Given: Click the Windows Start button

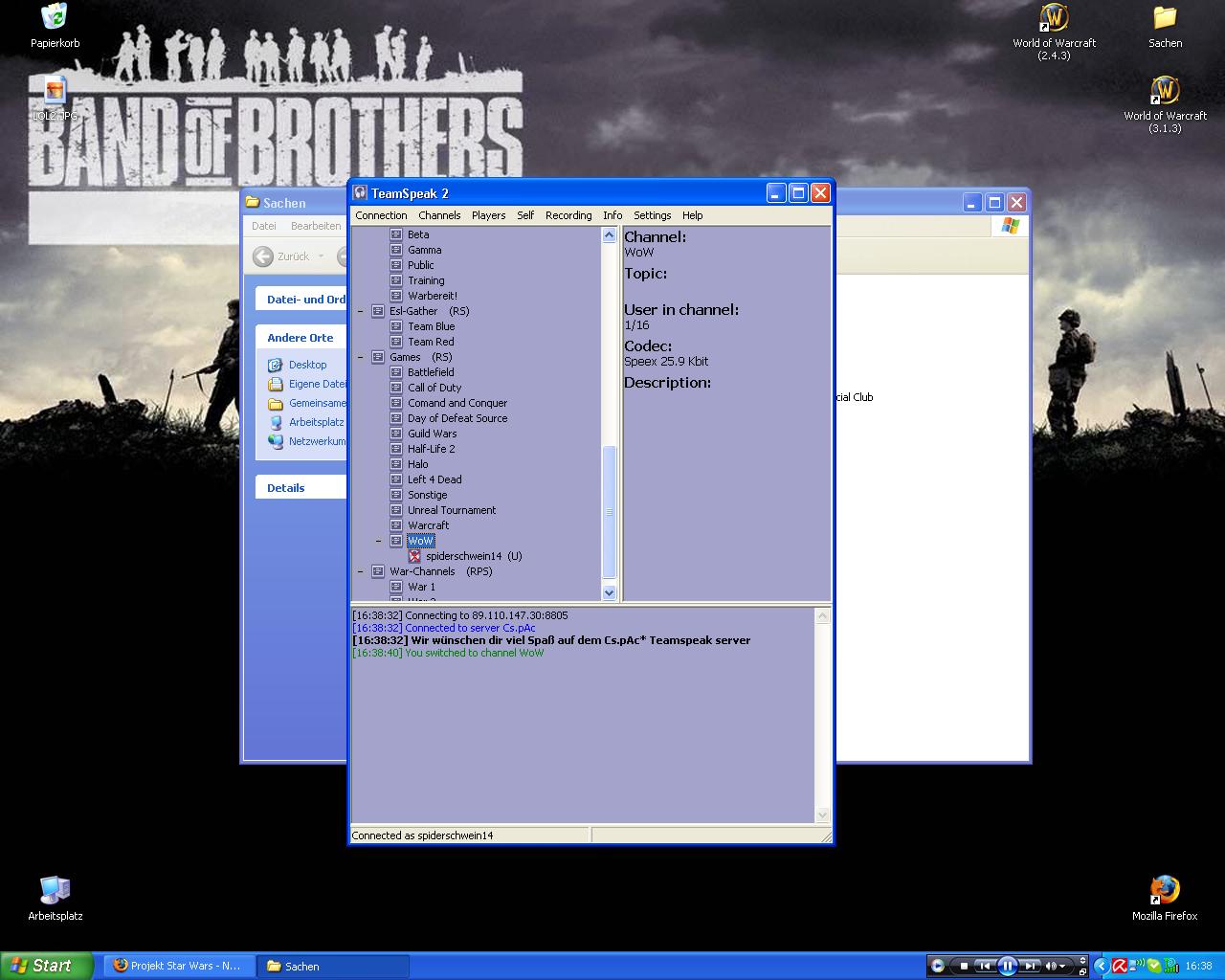Looking at the screenshot, I should tap(47, 966).
